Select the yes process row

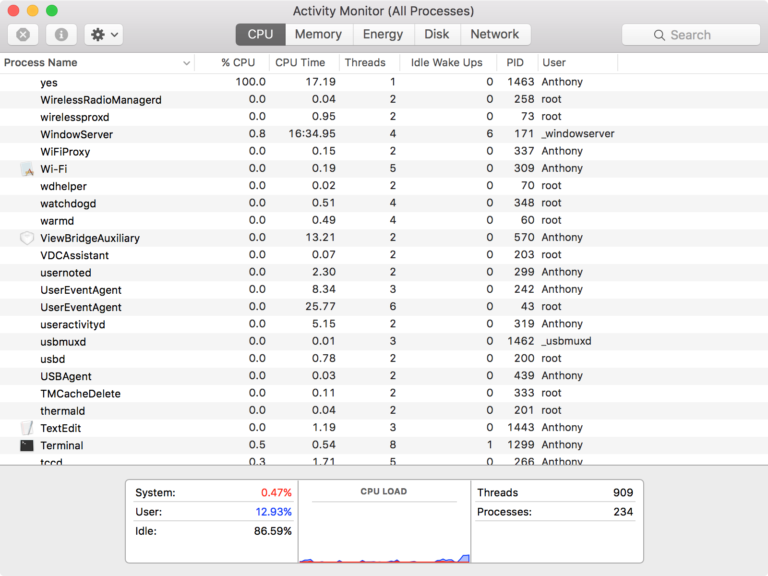point(384,82)
